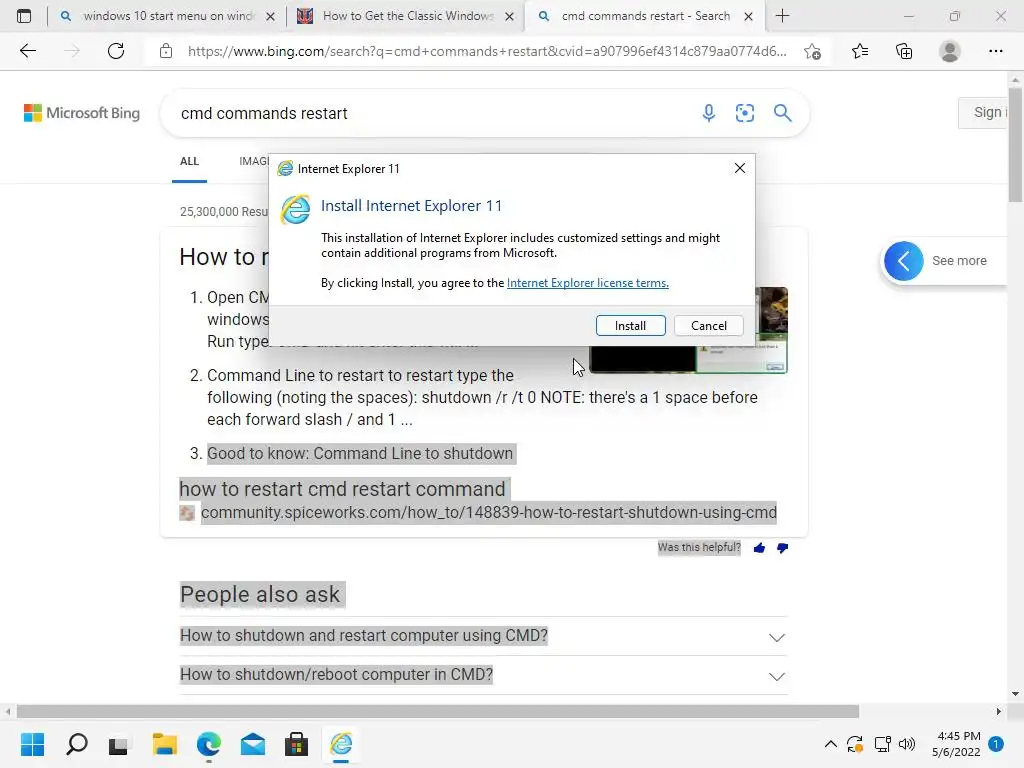Viewport: 1024px width, 768px height.
Task: Show hidden system tray icons
Action: pyautogui.click(x=830, y=744)
